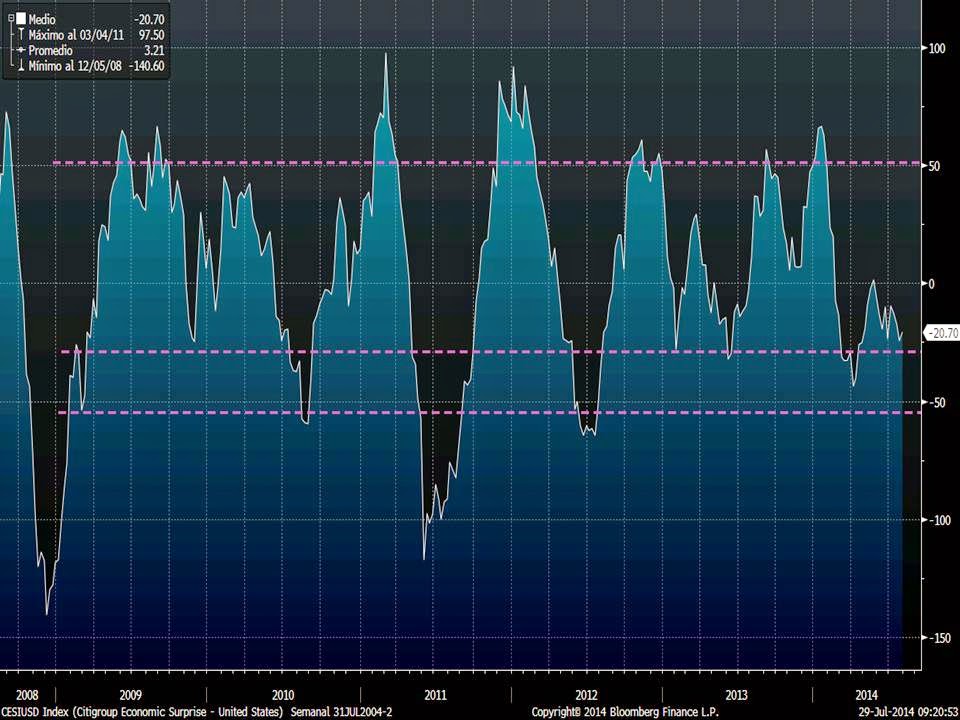Select 'Mínimo al 12/05/08' legend entry
Image resolution: width=960 pixels, height=720 pixels.
click(75, 66)
